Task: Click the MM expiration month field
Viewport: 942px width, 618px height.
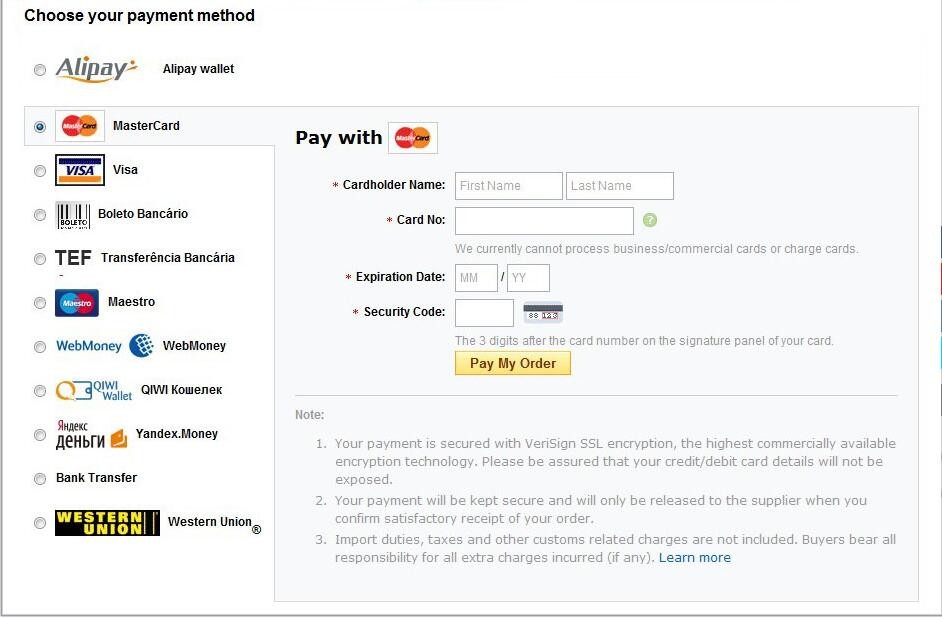Action: point(476,277)
